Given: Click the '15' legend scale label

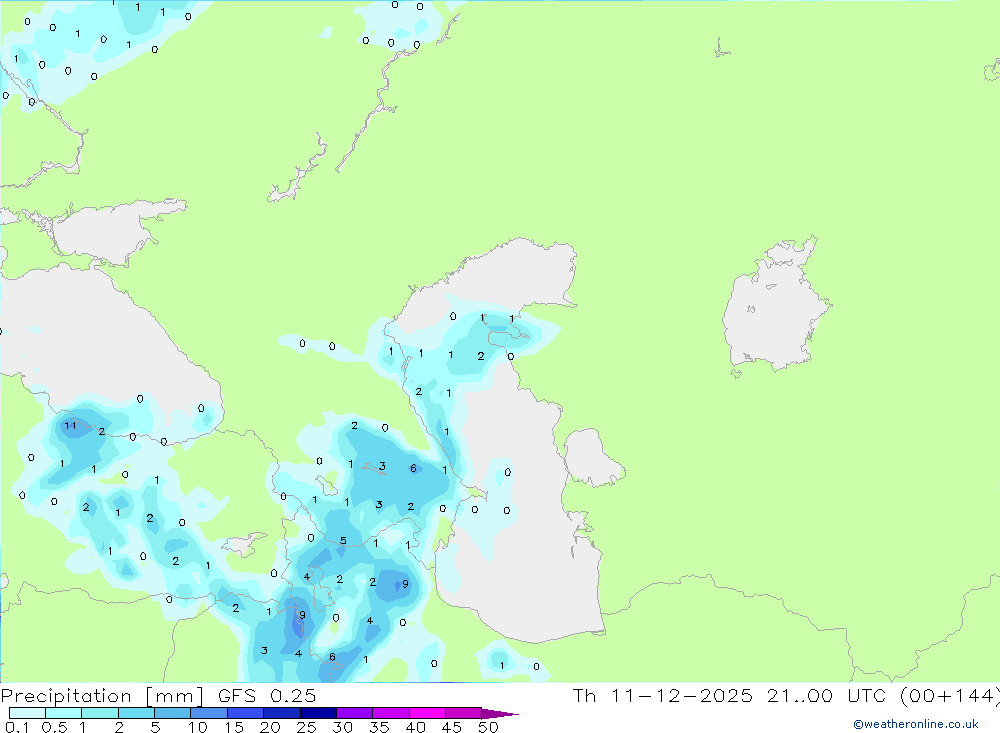Looking at the screenshot, I should [x=234, y=727].
